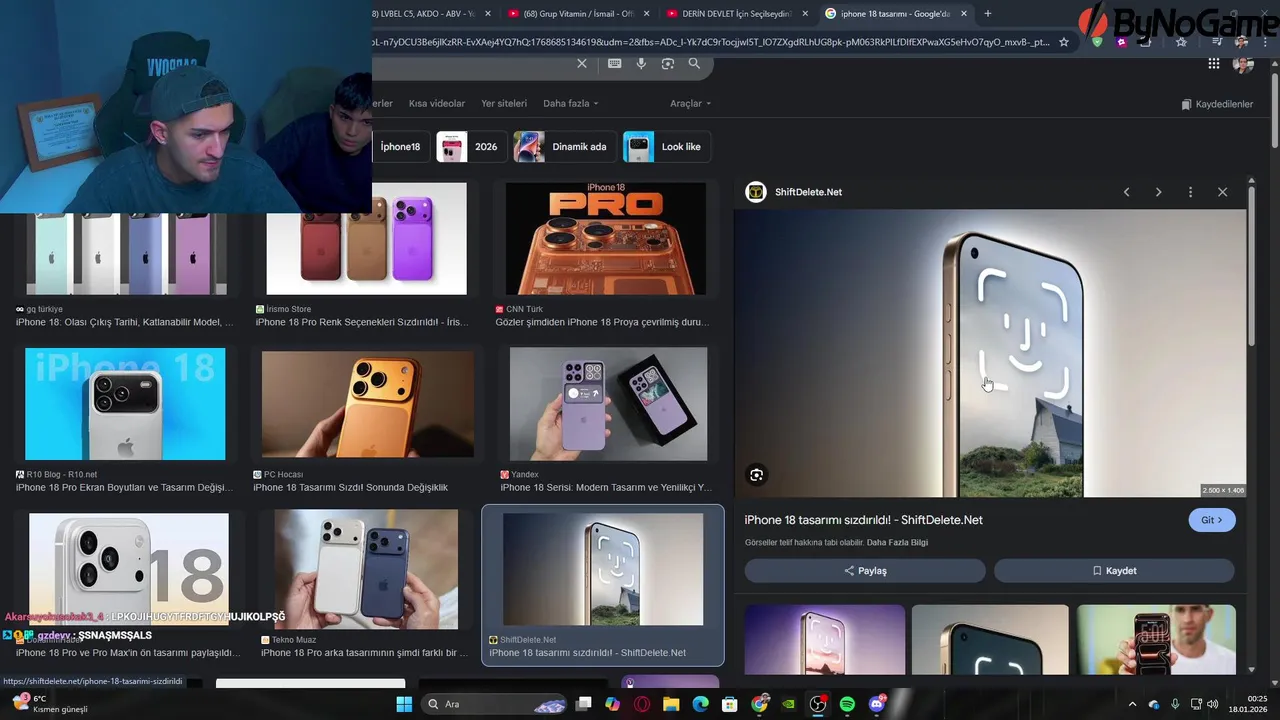The height and width of the screenshot is (720, 1280).
Task: Click the magnifier search submit icon
Action: click(x=694, y=63)
